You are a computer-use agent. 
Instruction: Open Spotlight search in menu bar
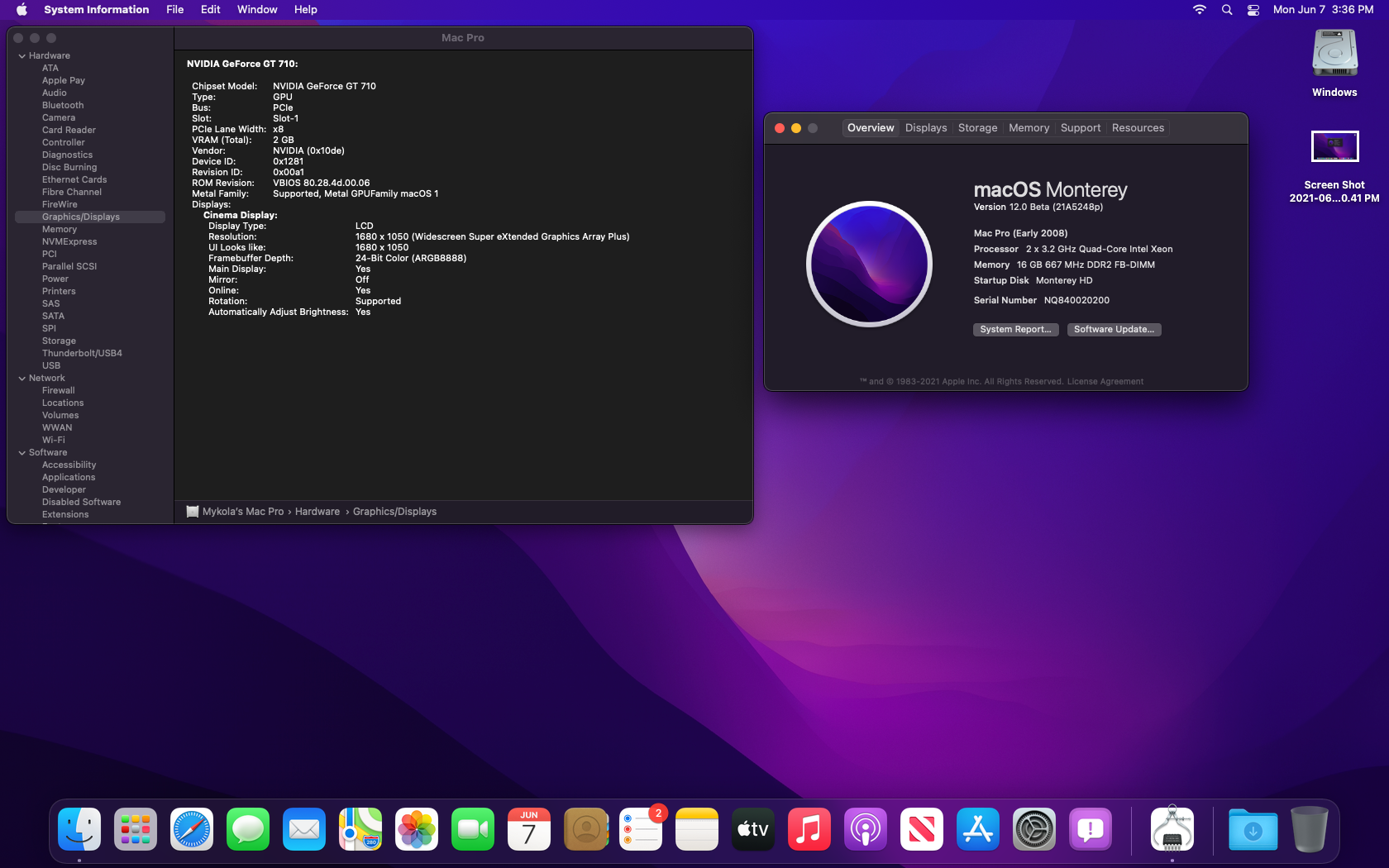(1227, 10)
